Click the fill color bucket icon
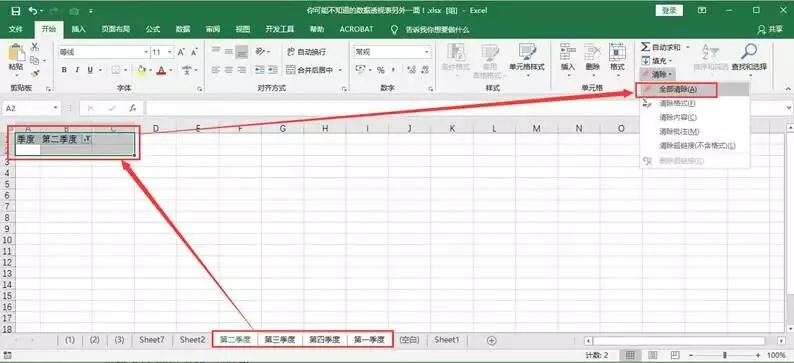 142,70
